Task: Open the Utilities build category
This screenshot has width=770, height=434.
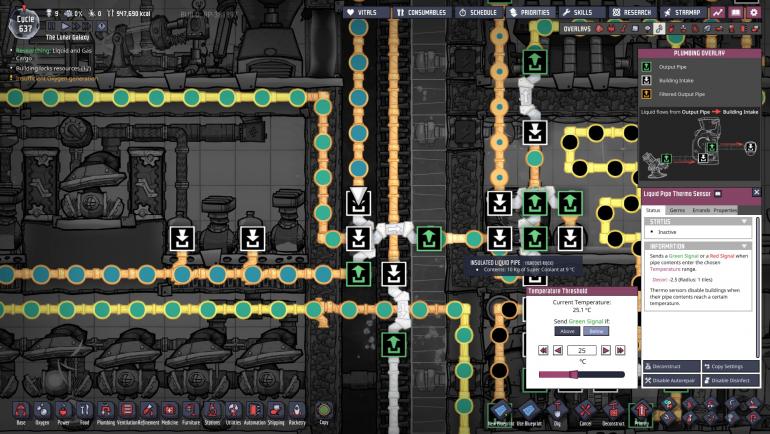Action: click(233, 412)
